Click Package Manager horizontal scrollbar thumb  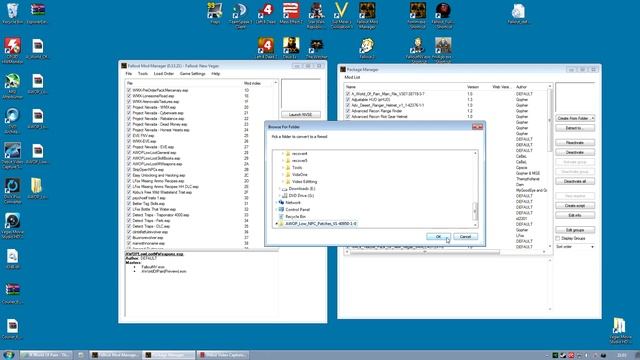point(424,252)
